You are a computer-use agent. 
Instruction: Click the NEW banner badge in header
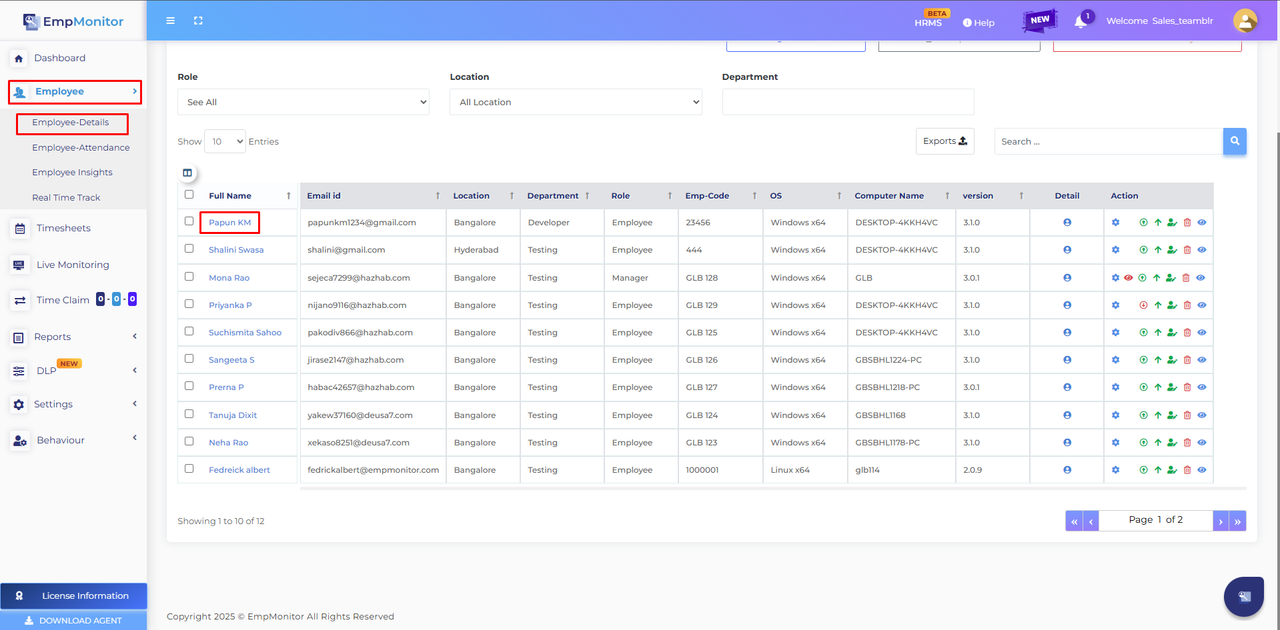[x=1040, y=19]
